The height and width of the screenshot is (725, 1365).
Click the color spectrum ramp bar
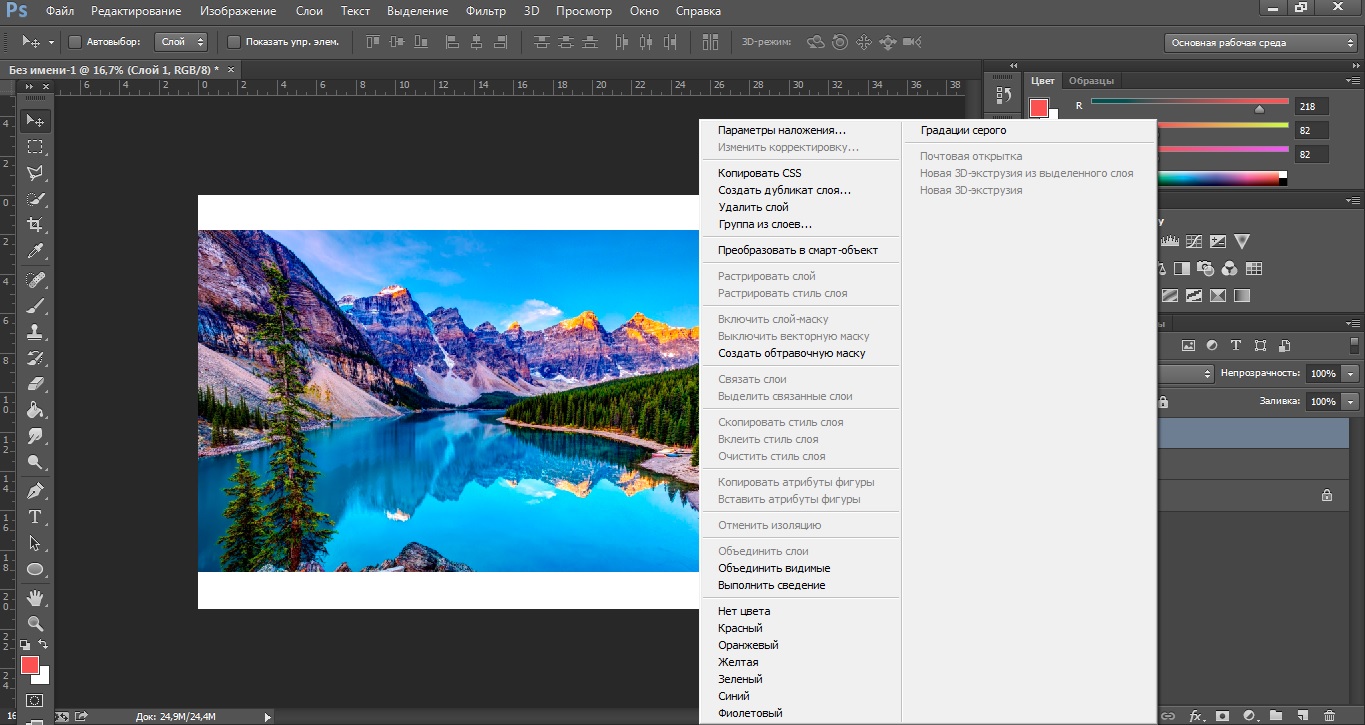click(x=1221, y=178)
